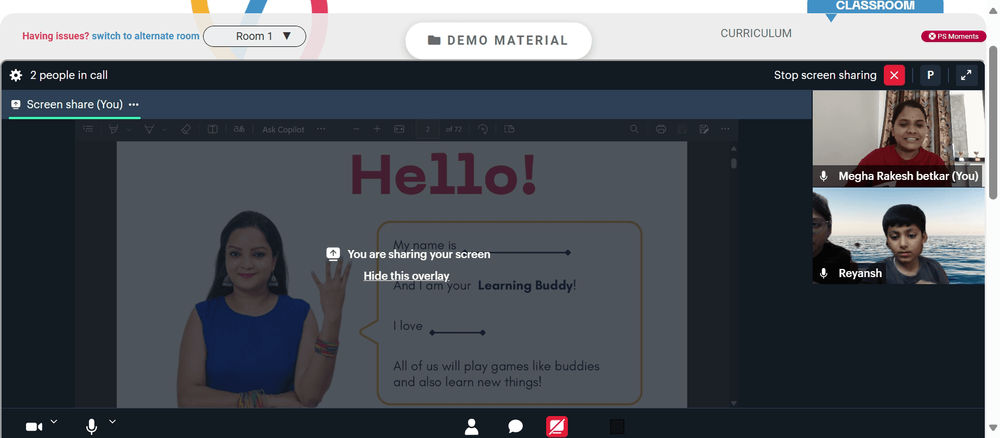Open Room 1 dropdown
Screen dimensions: 1000x438
(x=254, y=36)
